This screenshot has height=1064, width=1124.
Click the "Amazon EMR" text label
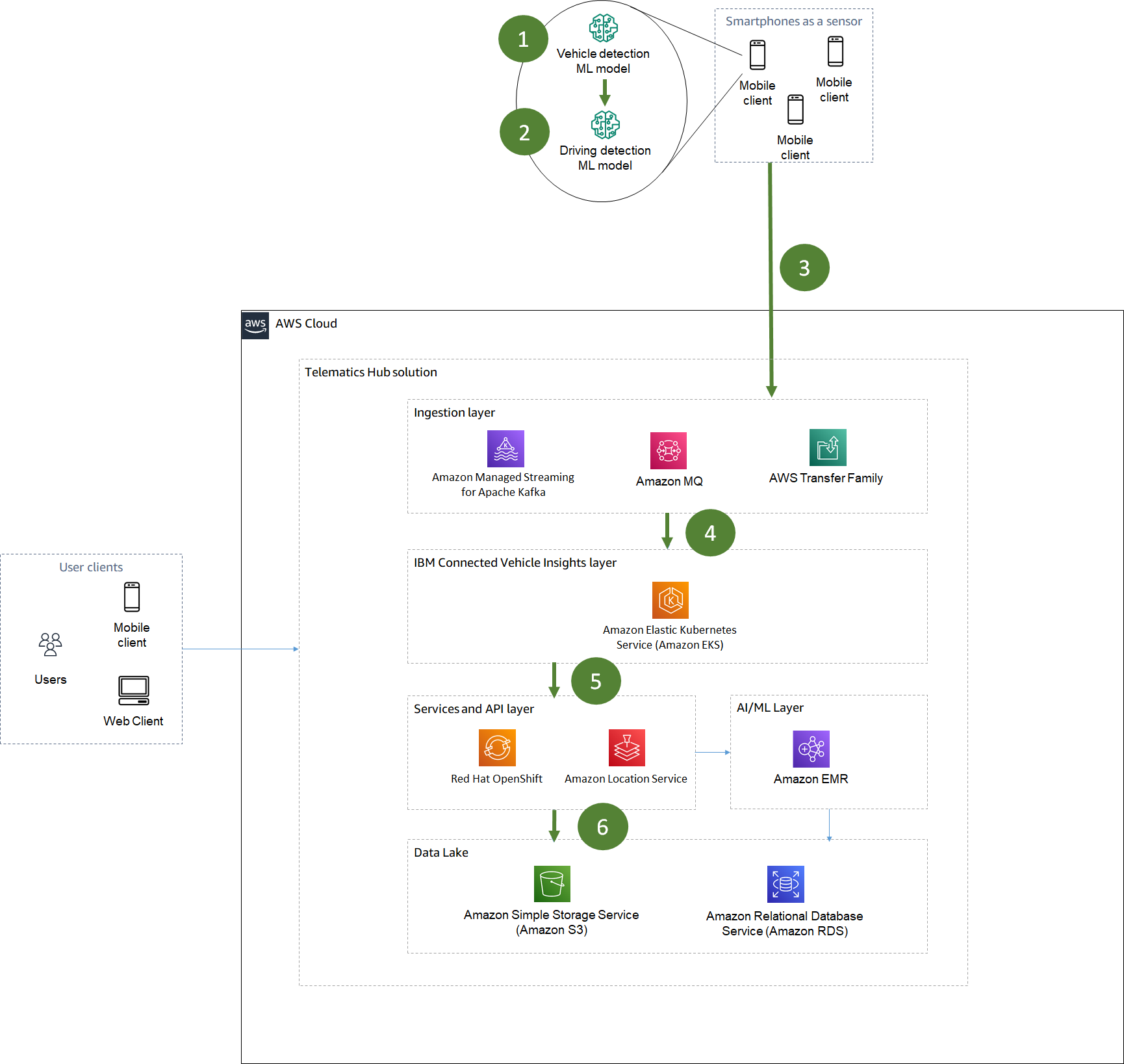811,779
